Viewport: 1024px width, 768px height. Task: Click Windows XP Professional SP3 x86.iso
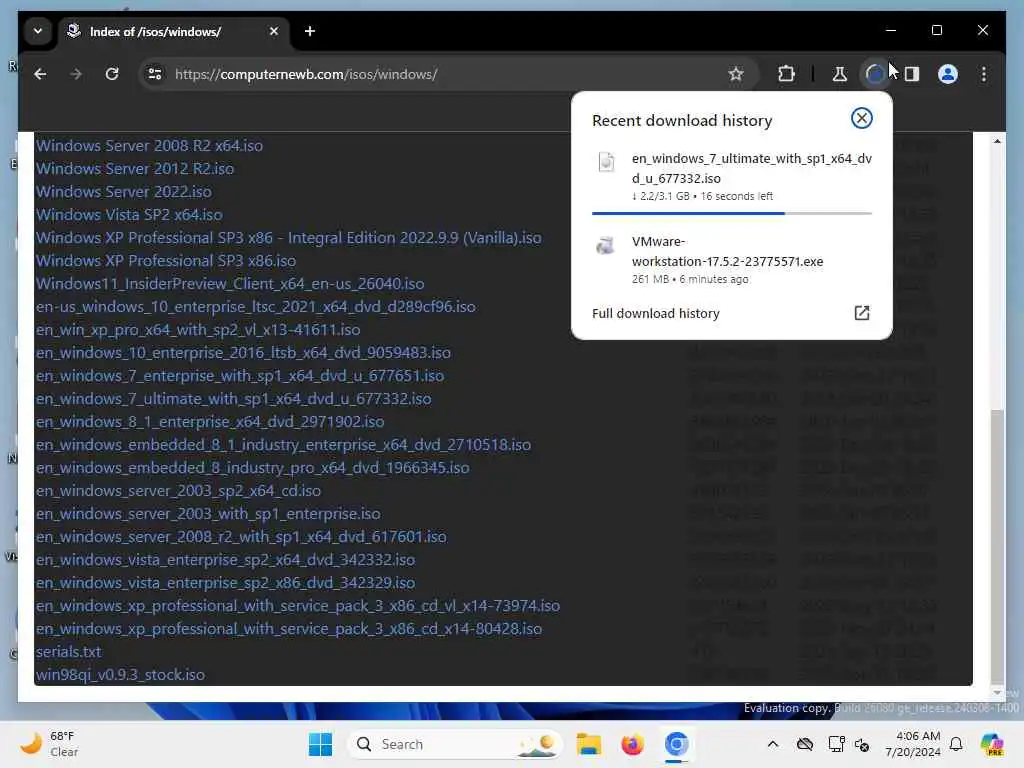coord(166,261)
